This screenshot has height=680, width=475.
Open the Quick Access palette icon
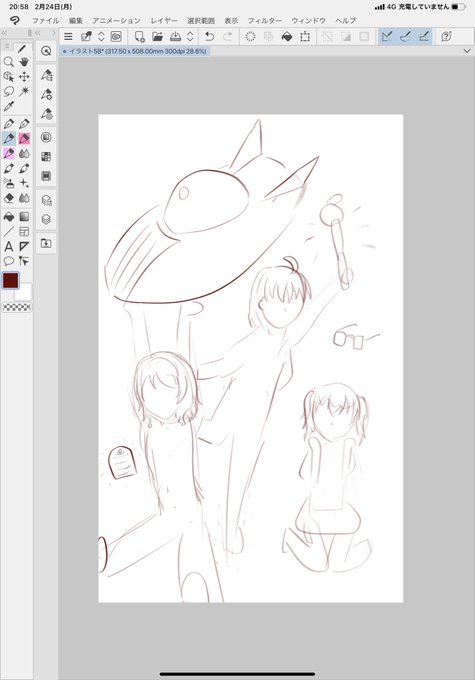tap(46, 51)
